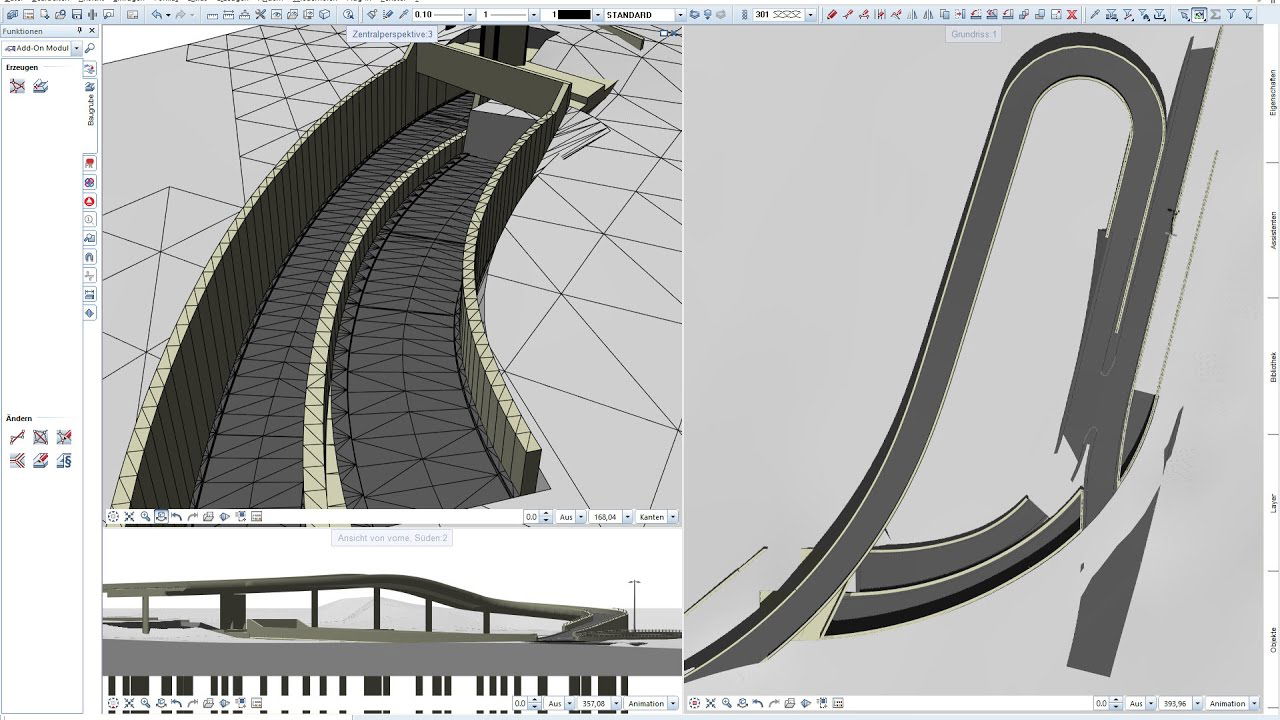Screen dimensions: 1280x720
Task: Click the Save diskette icon in toolbar
Action: [x=77, y=15]
